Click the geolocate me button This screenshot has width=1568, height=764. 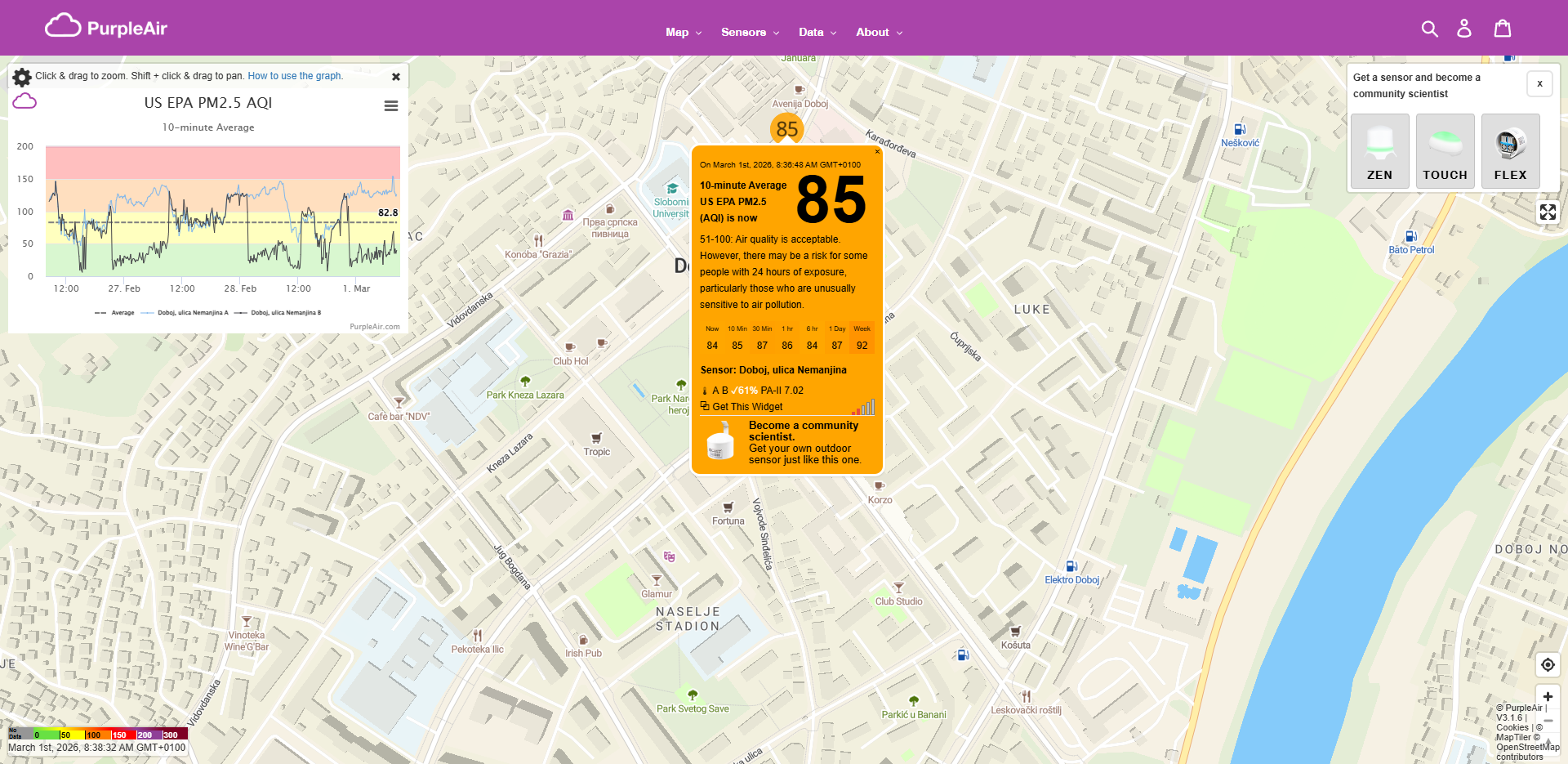[x=1548, y=664]
